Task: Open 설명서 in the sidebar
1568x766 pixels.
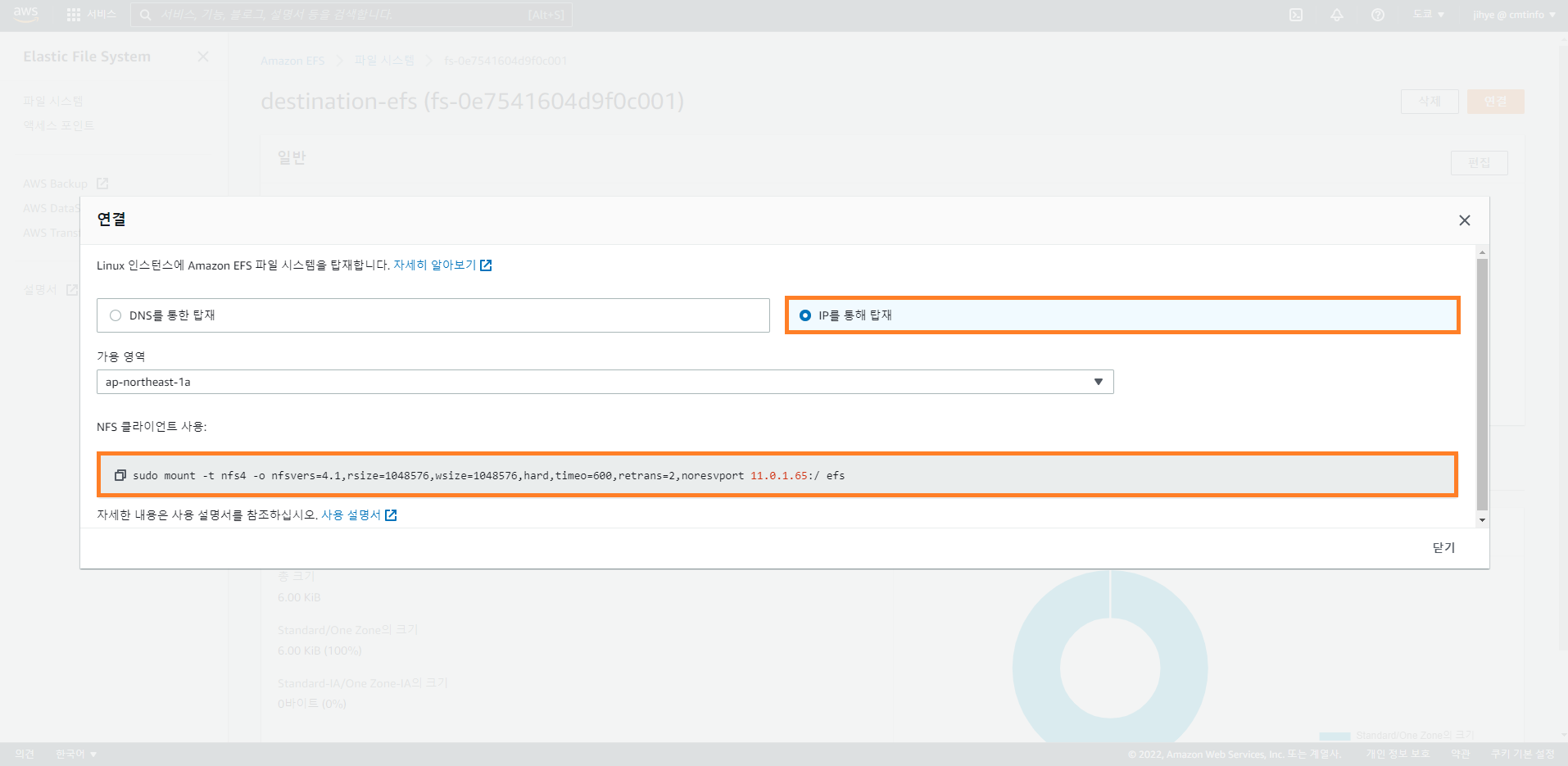Action: (50, 290)
